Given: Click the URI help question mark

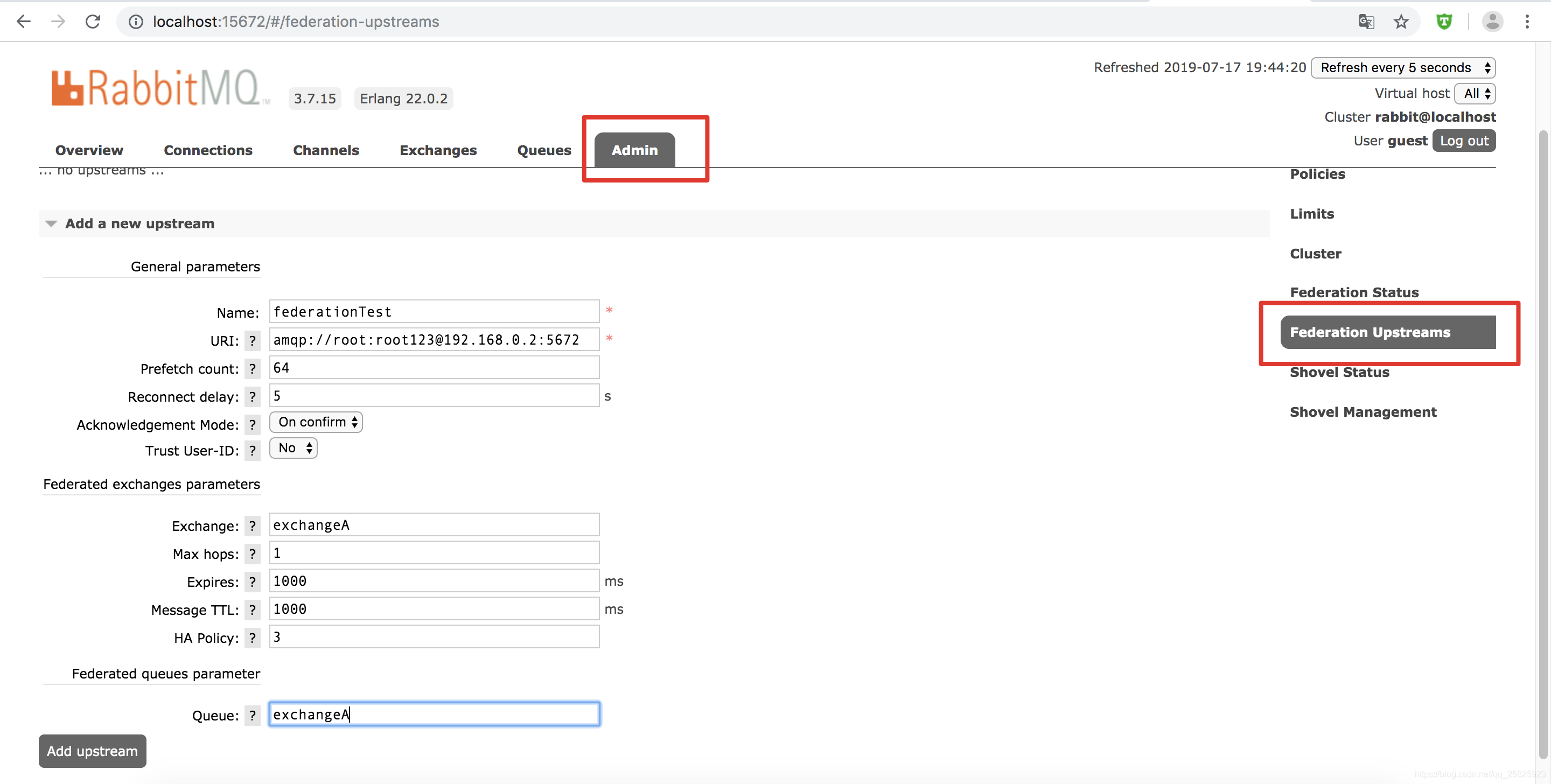Looking at the screenshot, I should coord(252,341).
